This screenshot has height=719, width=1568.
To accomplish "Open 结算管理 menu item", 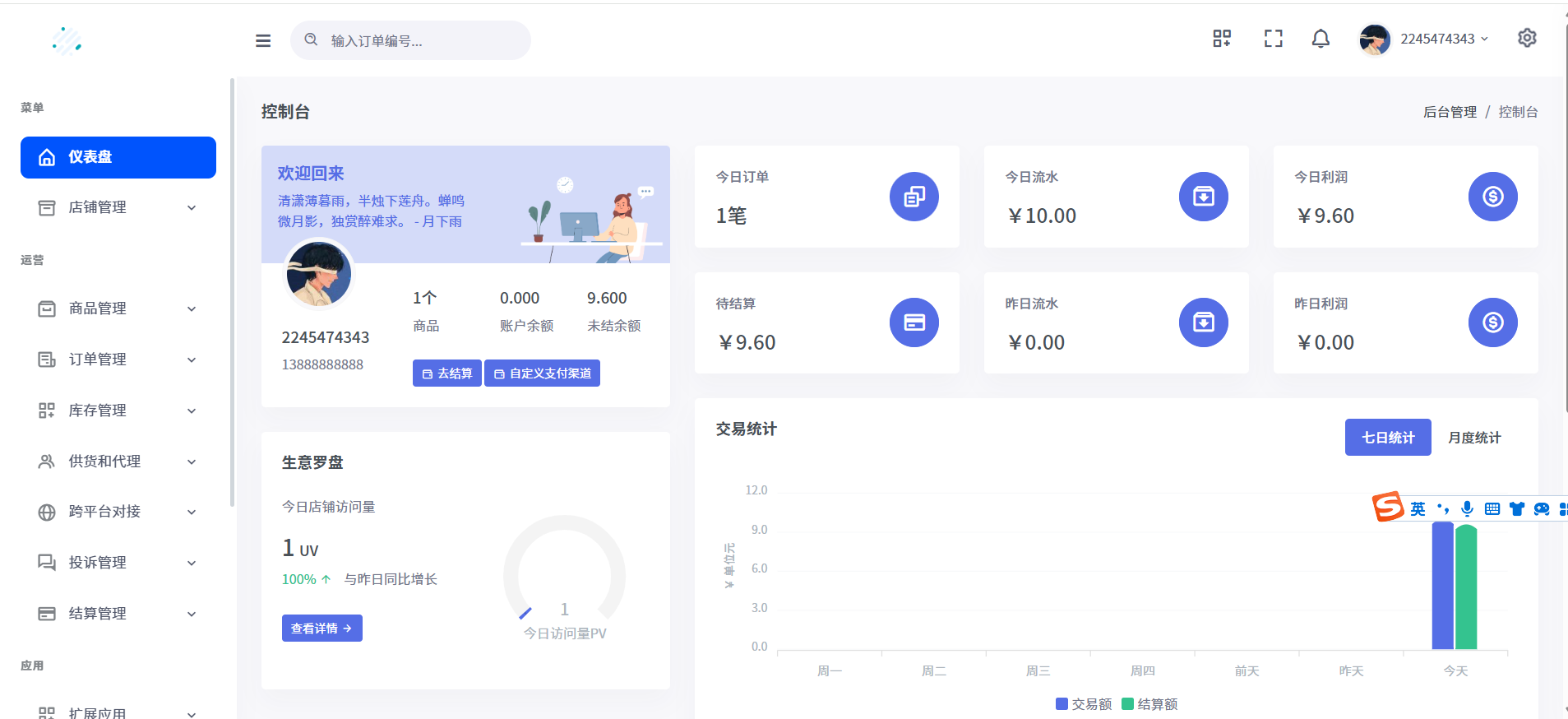I will pos(118,614).
